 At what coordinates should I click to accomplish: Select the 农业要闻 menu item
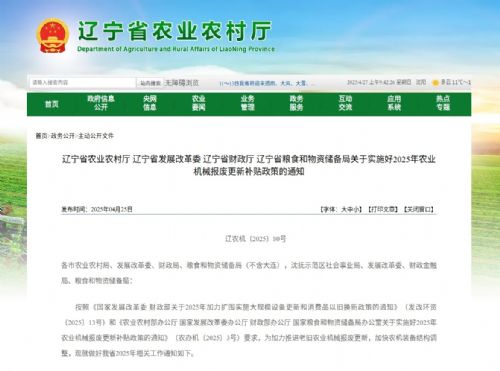click(x=198, y=103)
